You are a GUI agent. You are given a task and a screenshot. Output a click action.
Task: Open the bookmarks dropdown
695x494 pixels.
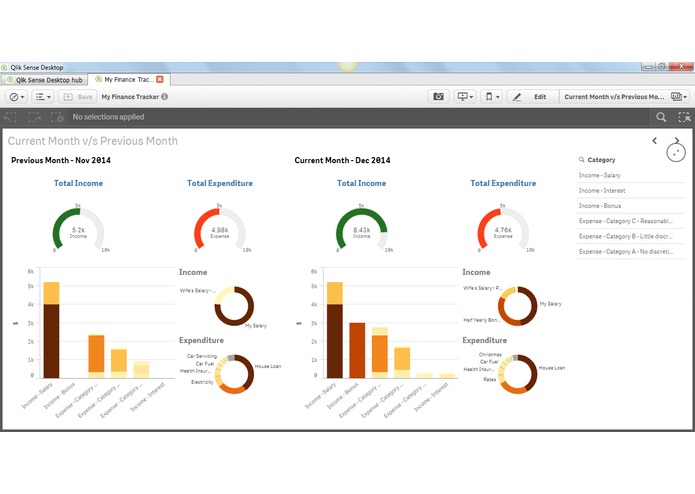pyautogui.click(x=492, y=97)
